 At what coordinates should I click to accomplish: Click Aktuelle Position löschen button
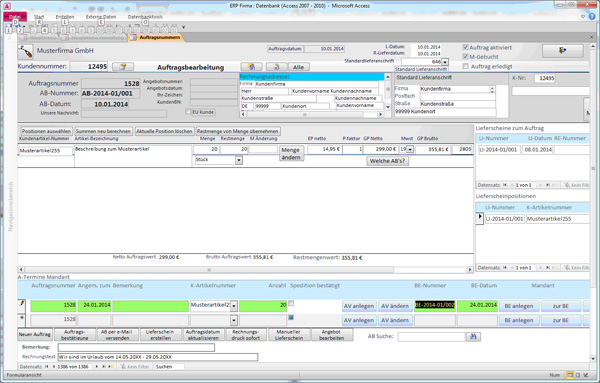click(165, 131)
